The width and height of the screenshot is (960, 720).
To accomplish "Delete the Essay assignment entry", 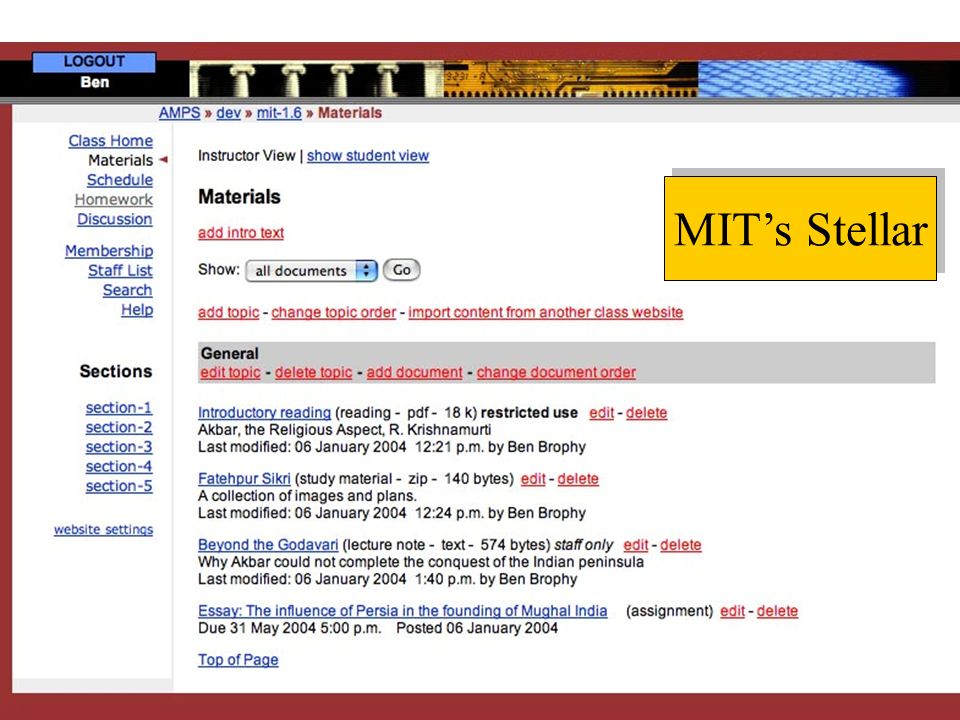I will click(x=778, y=611).
